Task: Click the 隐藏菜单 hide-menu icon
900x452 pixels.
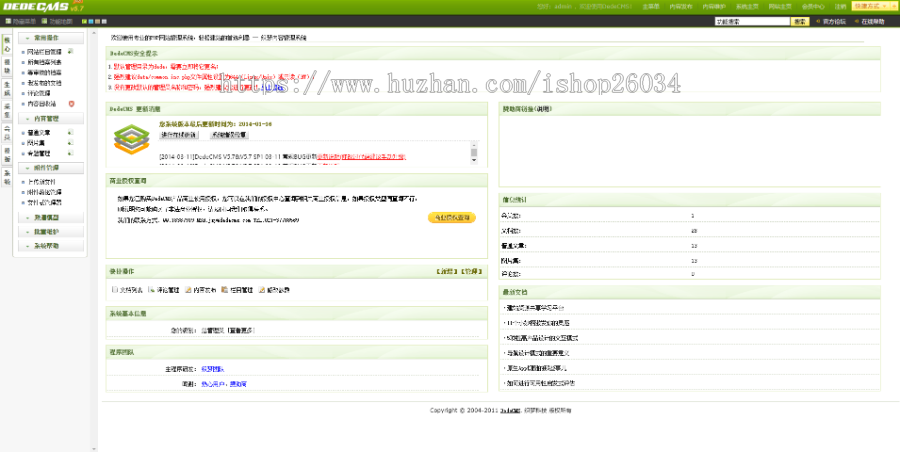Action: [8, 21]
